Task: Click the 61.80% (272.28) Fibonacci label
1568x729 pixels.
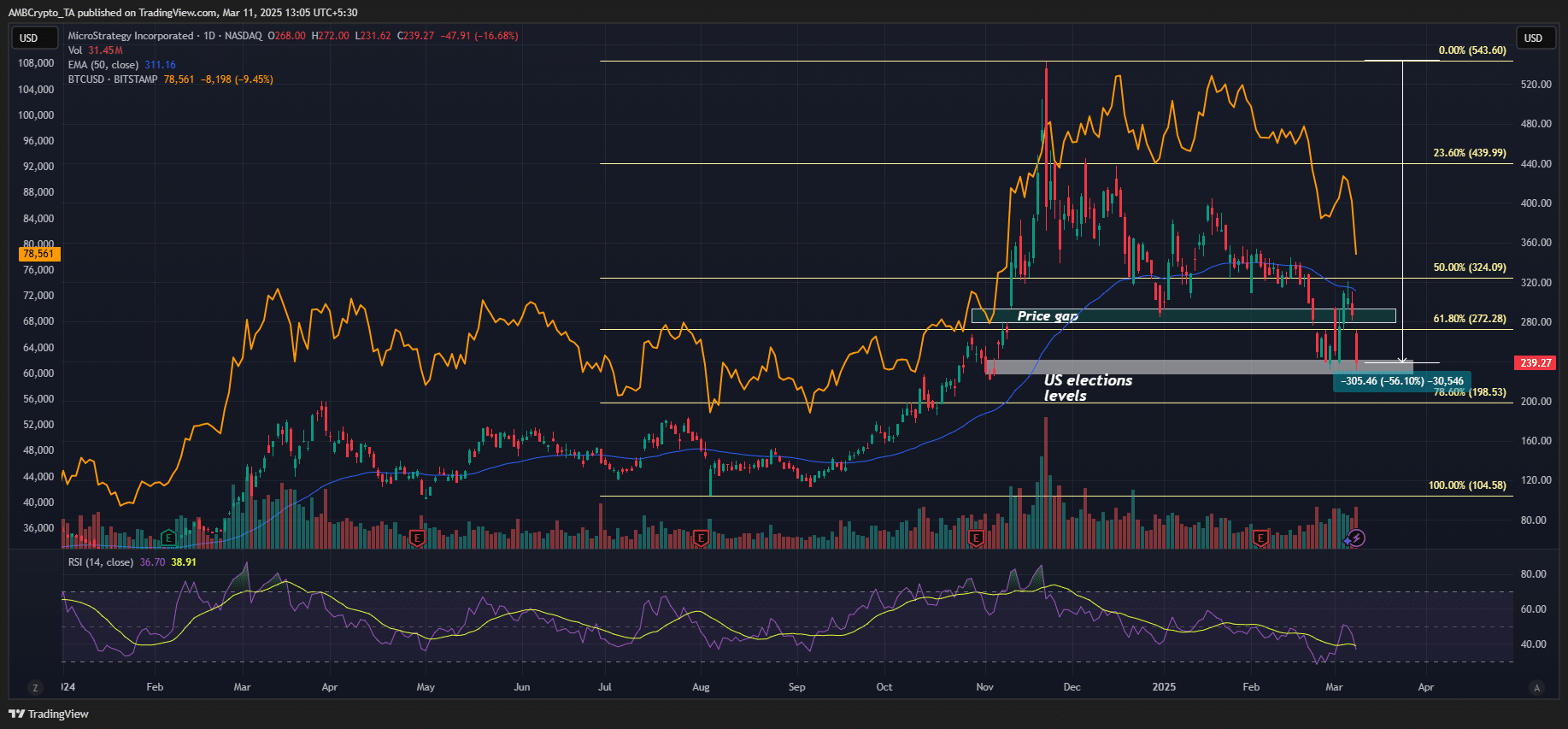Action: pyautogui.click(x=1470, y=319)
